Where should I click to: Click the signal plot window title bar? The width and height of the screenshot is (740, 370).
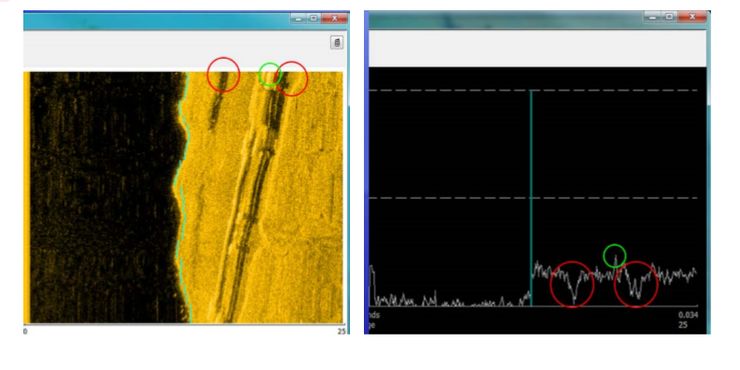505,20
